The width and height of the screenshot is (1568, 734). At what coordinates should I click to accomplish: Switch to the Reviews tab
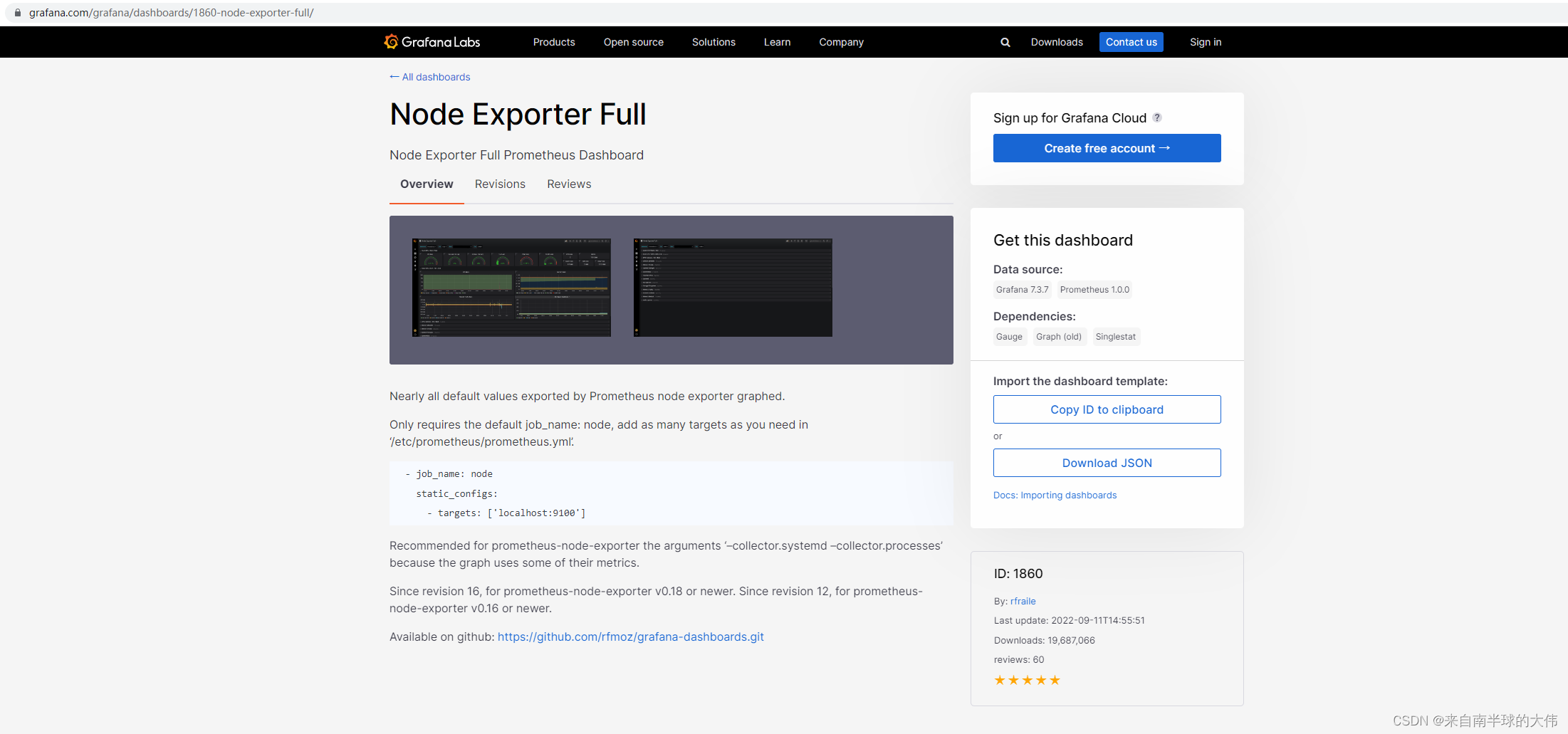click(569, 184)
